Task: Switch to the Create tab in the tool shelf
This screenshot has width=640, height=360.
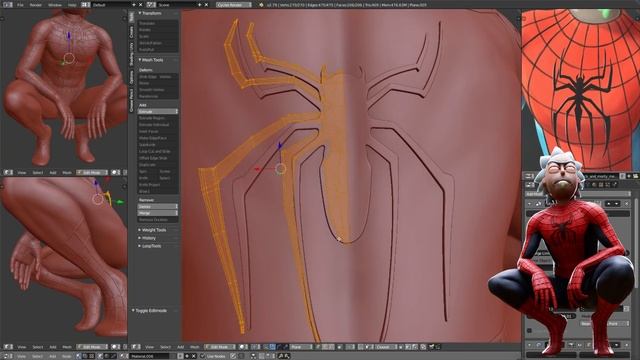Action: 131,32
